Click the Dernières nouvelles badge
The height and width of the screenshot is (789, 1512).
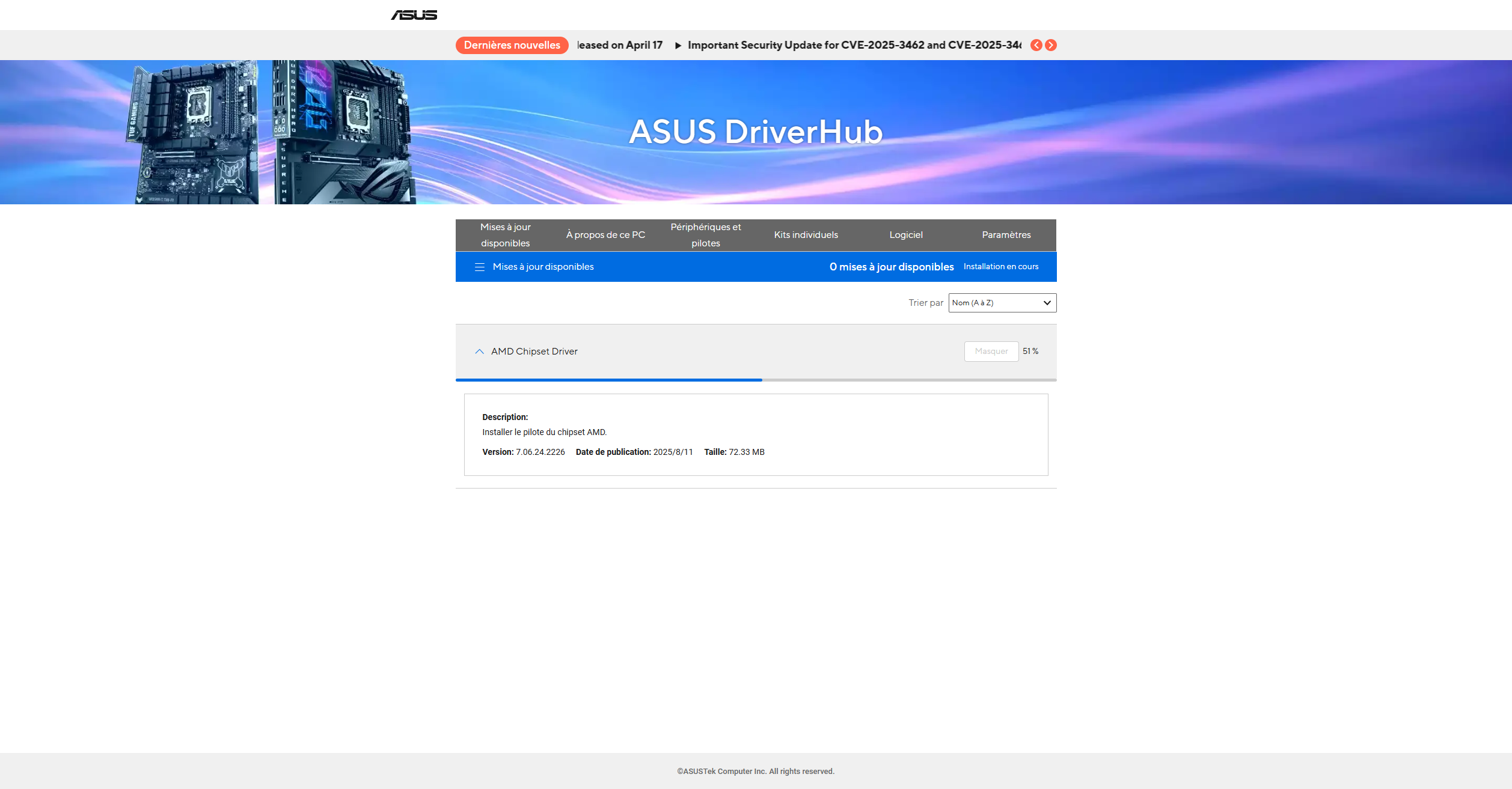click(512, 45)
